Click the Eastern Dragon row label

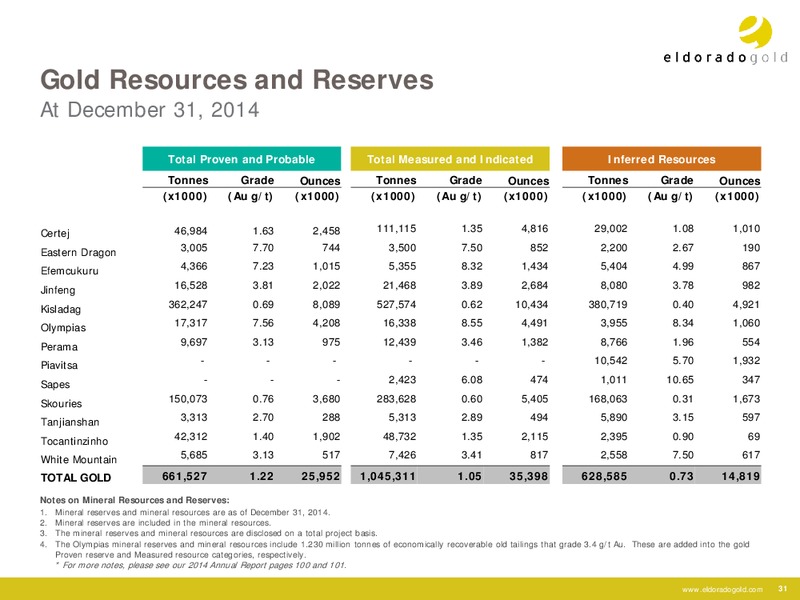78,253
